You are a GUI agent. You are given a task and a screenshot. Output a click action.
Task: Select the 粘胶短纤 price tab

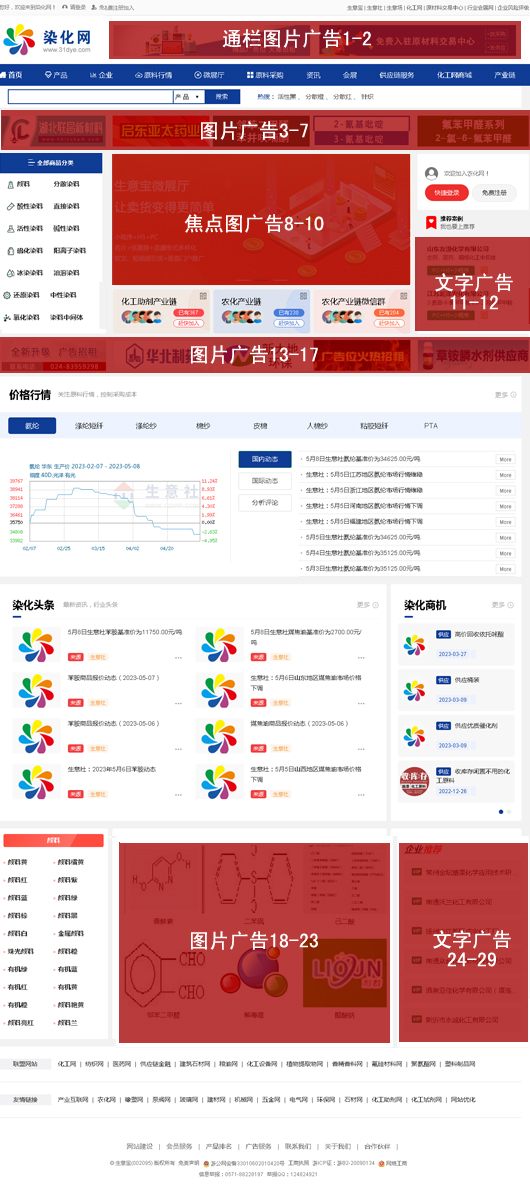[x=374, y=426]
